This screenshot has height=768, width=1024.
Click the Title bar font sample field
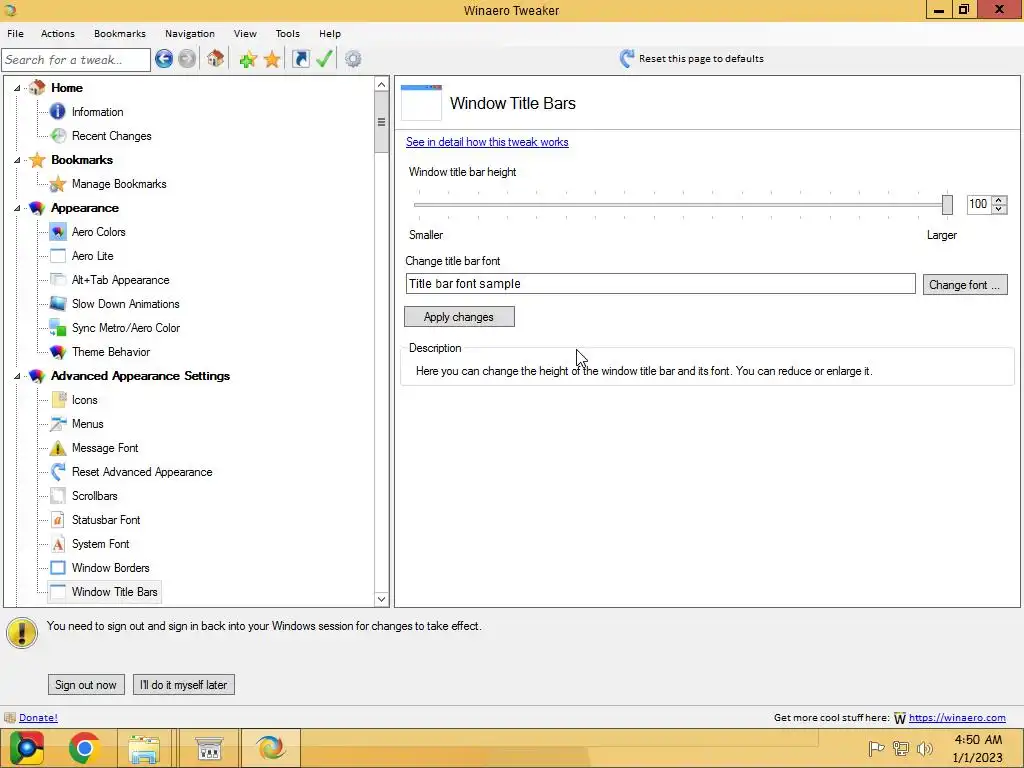tap(660, 283)
